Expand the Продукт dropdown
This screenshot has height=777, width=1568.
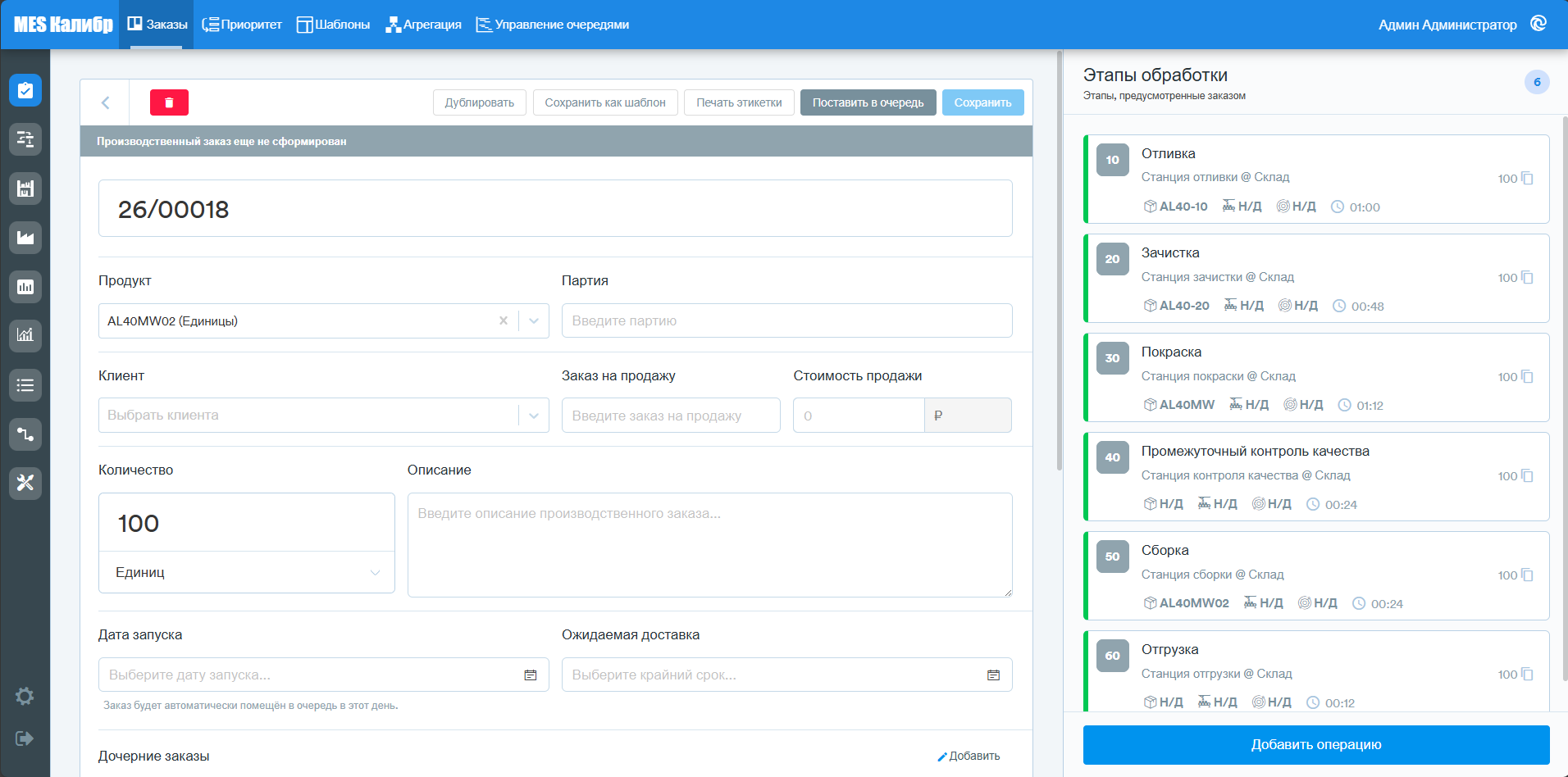point(534,320)
